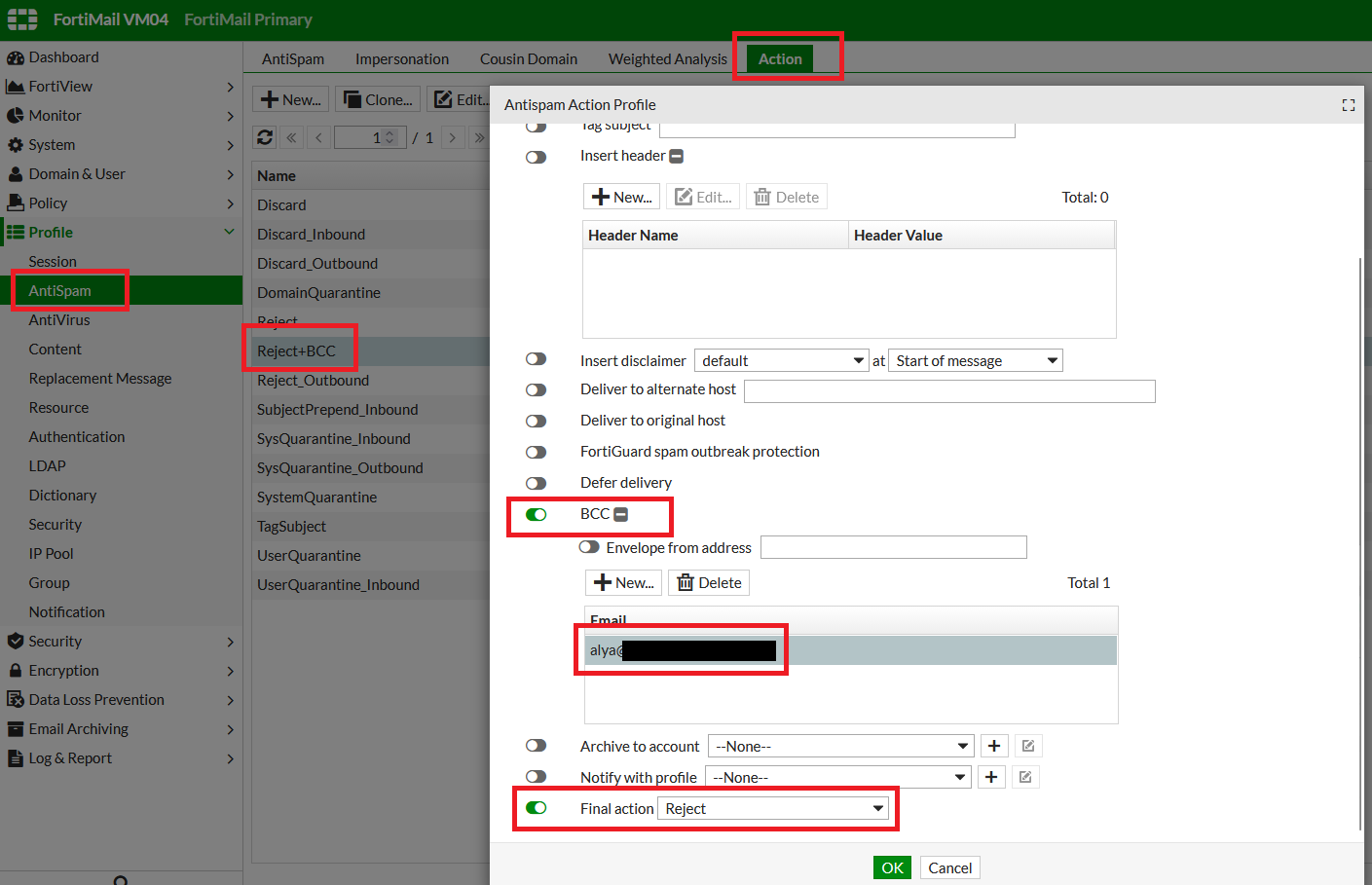The width and height of the screenshot is (1372, 885).
Task: Open the Final action Reject dropdown
Action: click(x=773, y=808)
